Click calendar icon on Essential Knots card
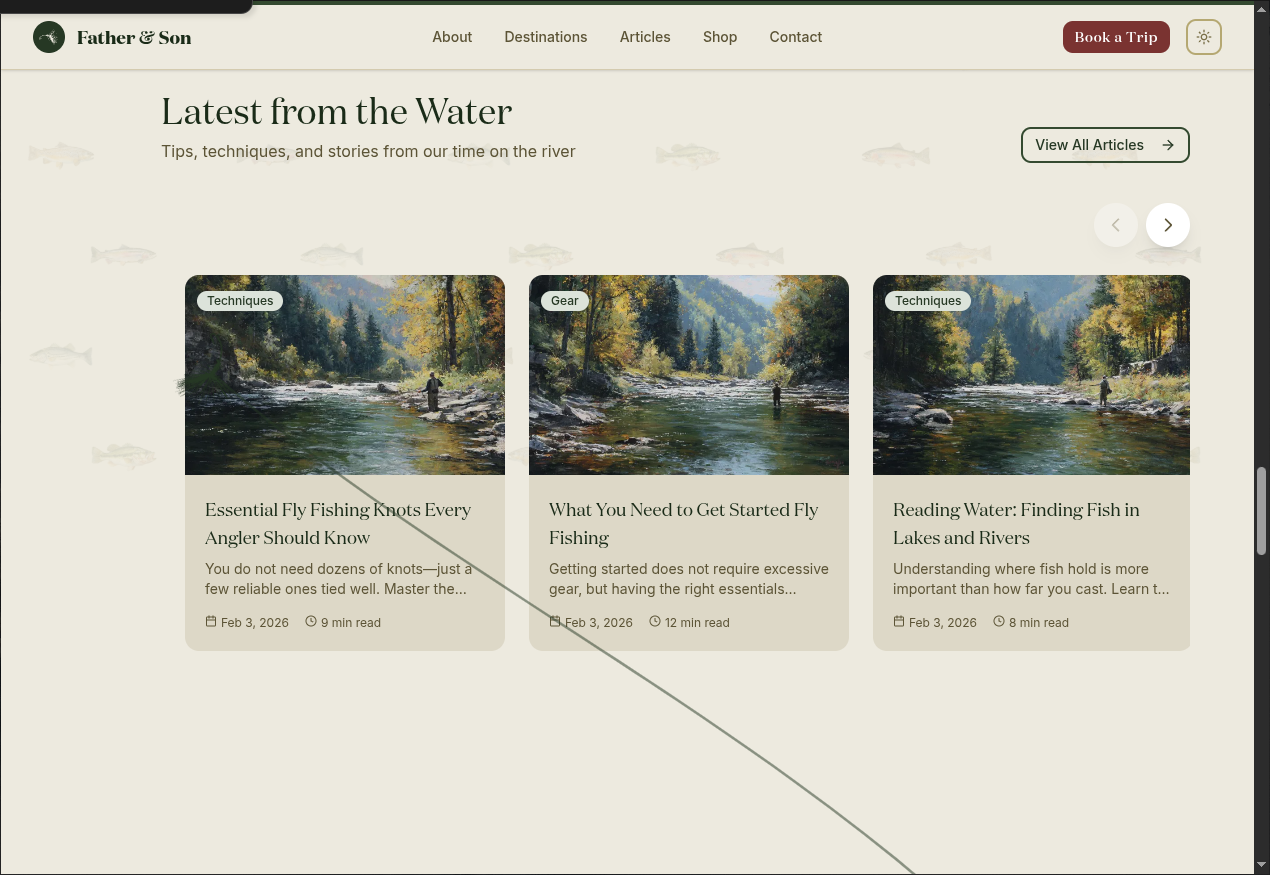The image size is (1270, 875). [x=211, y=621]
